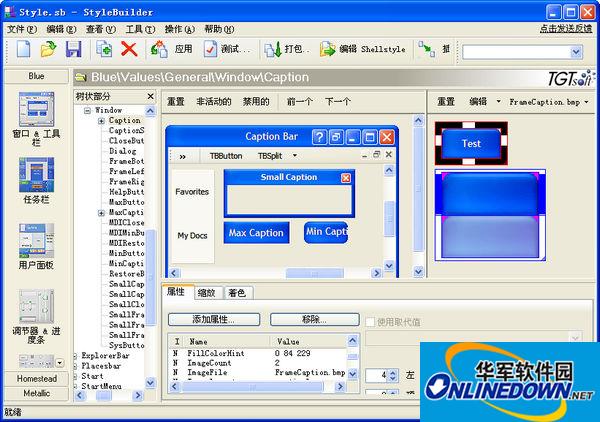The width and height of the screenshot is (600, 422).
Task: Select CloseBut item in the tree
Action: [x=127, y=141]
